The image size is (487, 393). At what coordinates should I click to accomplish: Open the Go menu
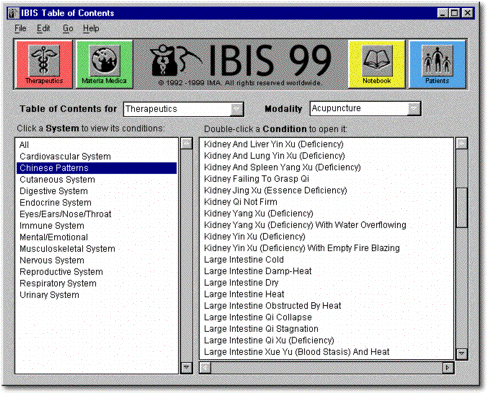click(x=68, y=28)
